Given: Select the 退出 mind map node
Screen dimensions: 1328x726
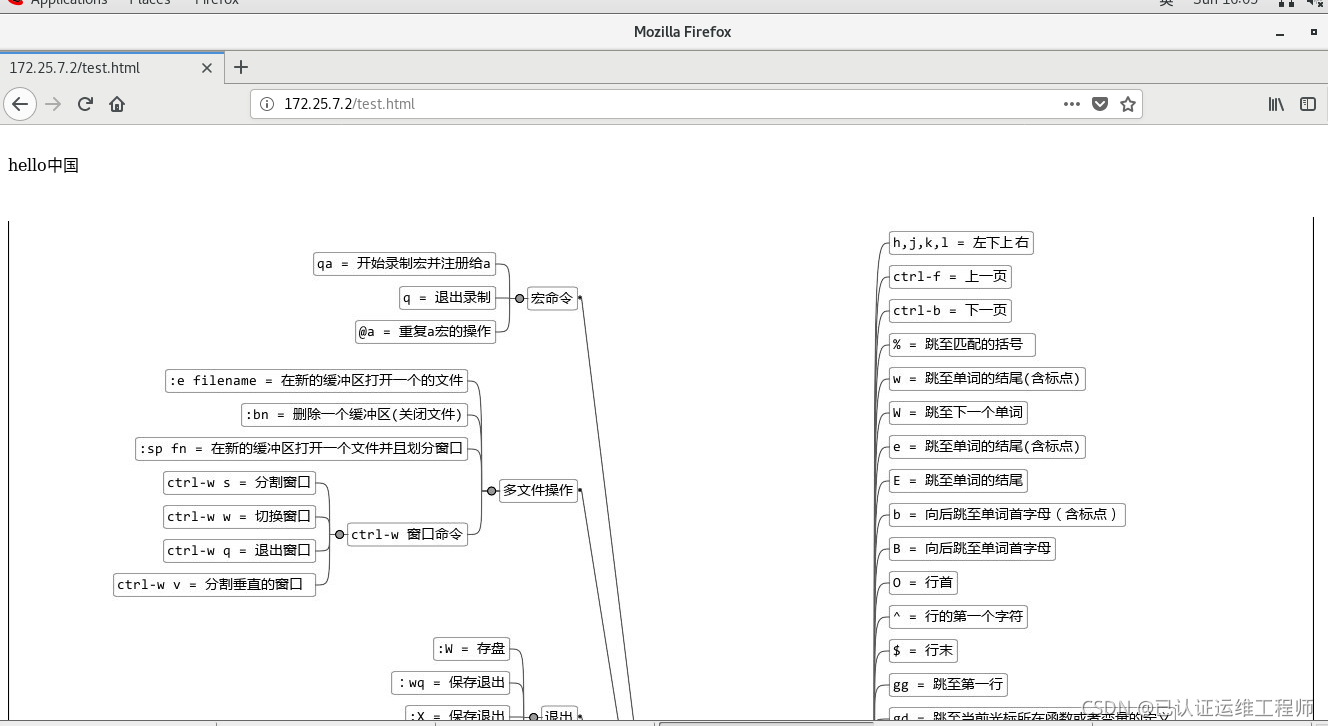Looking at the screenshot, I should [x=559, y=716].
